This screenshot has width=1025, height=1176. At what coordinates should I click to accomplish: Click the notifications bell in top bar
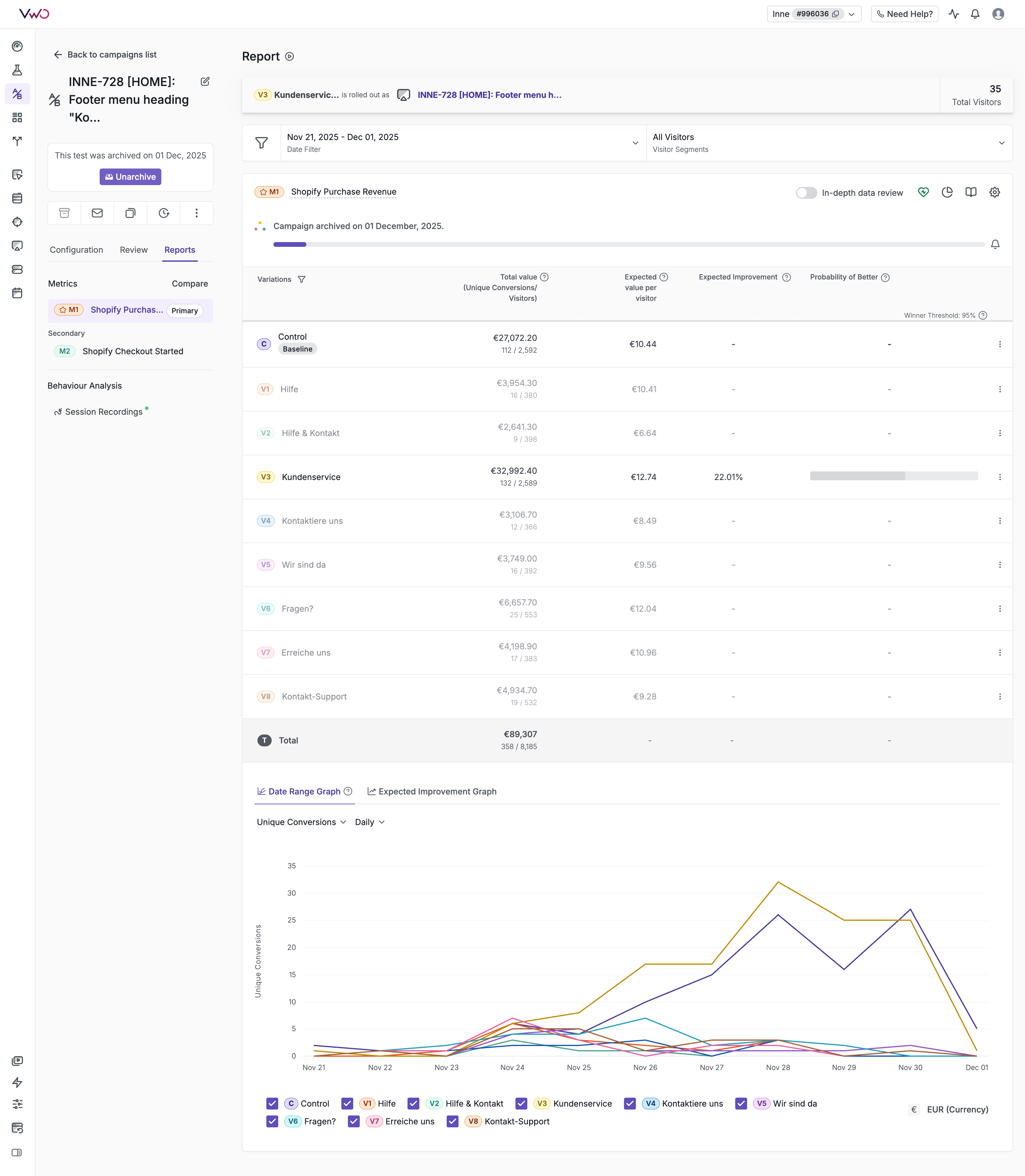(x=975, y=14)
